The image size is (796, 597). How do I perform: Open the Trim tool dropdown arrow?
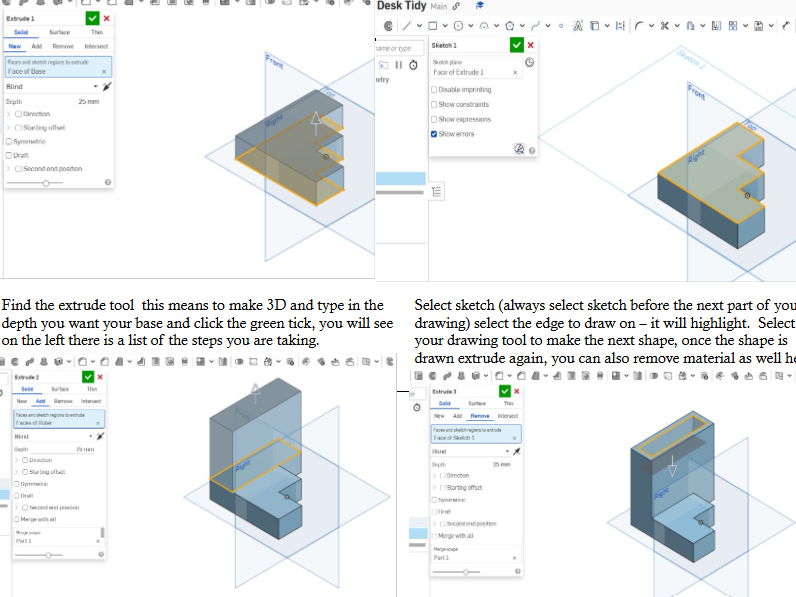pos(677,25)
